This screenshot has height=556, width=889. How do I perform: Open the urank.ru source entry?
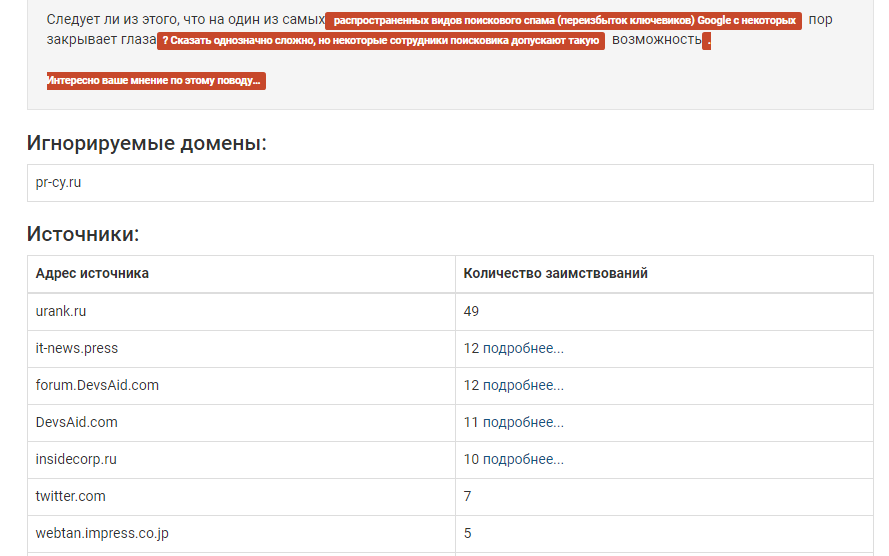coord(61,311)
